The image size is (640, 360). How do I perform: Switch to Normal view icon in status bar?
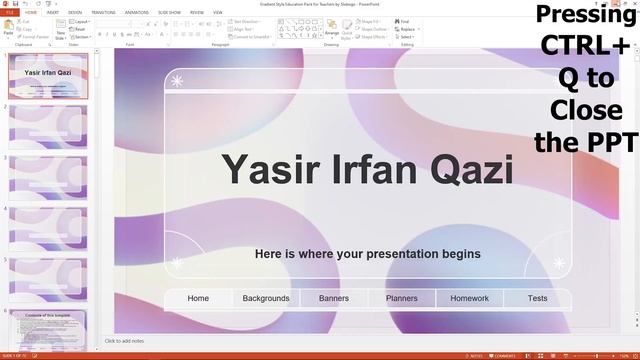click(x=528, y=356)
